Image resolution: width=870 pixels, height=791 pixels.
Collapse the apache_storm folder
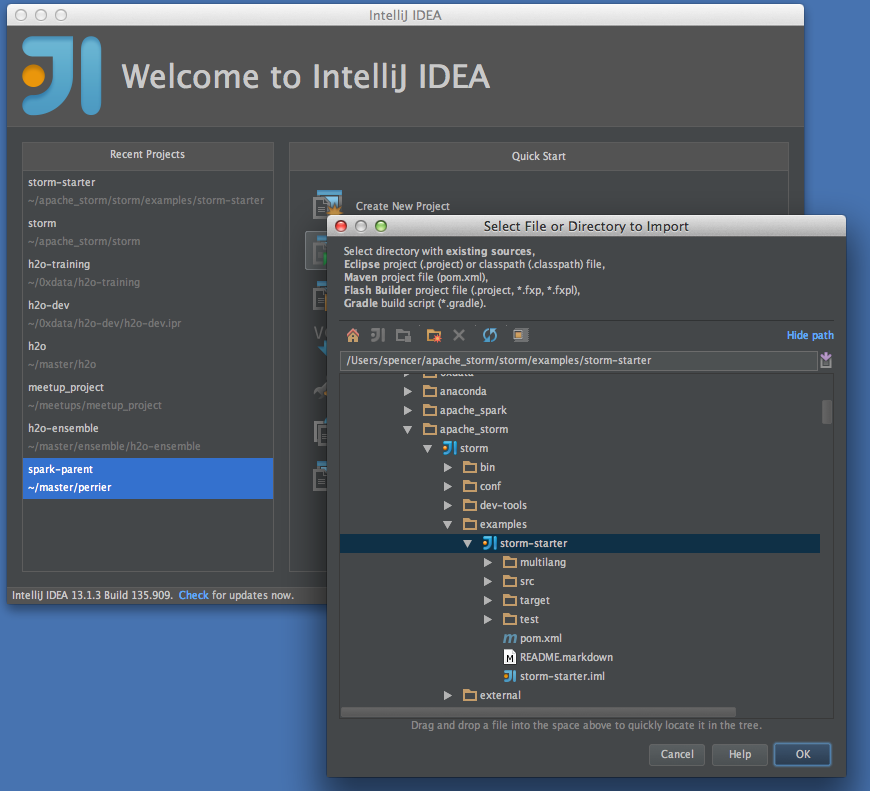point(408,429)
